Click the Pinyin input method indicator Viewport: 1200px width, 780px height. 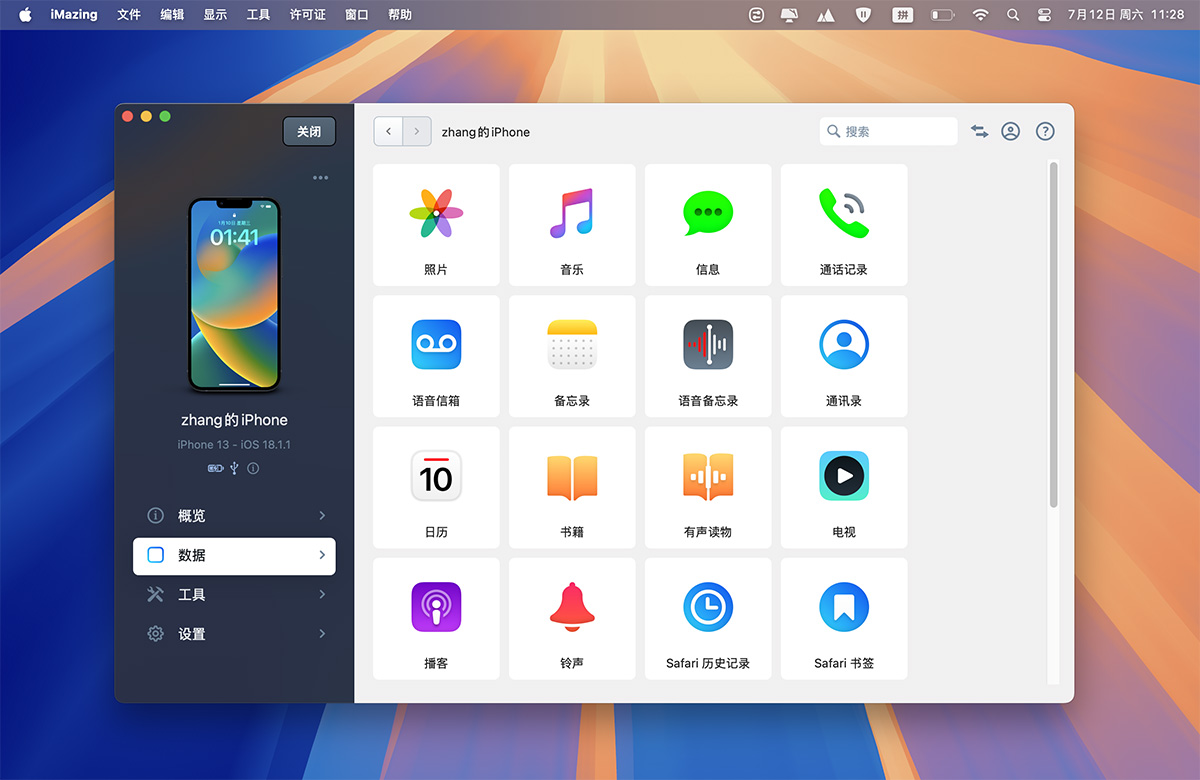(903, 15)
